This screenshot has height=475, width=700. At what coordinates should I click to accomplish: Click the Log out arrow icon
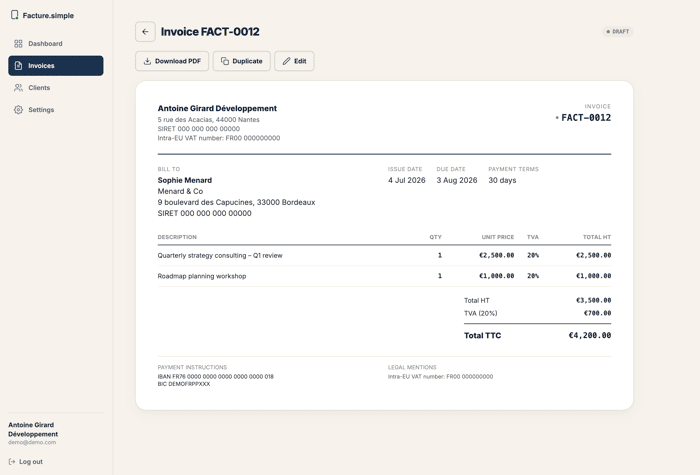[x=12, y=462]
